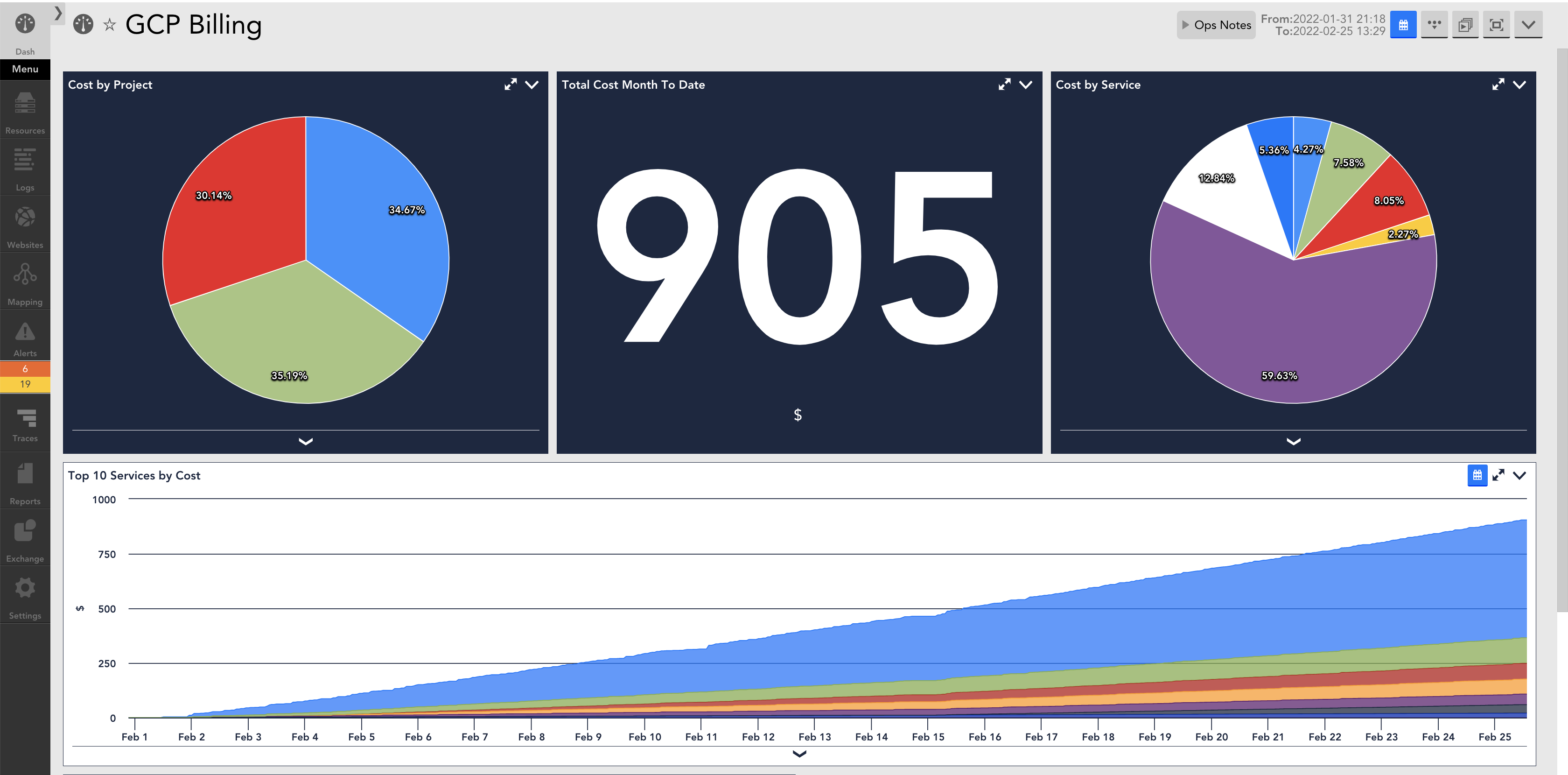The height and width of the screenshot is (775, 1568).
Task: Switch to the Dash section
Action: point(25,30)
